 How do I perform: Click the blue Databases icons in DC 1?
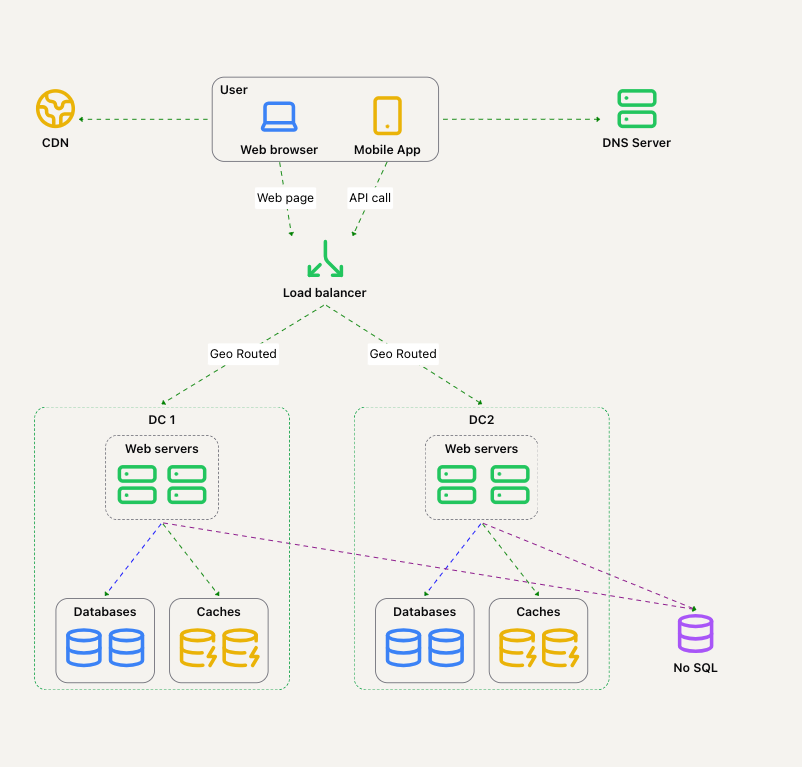(x=105, y=648)
